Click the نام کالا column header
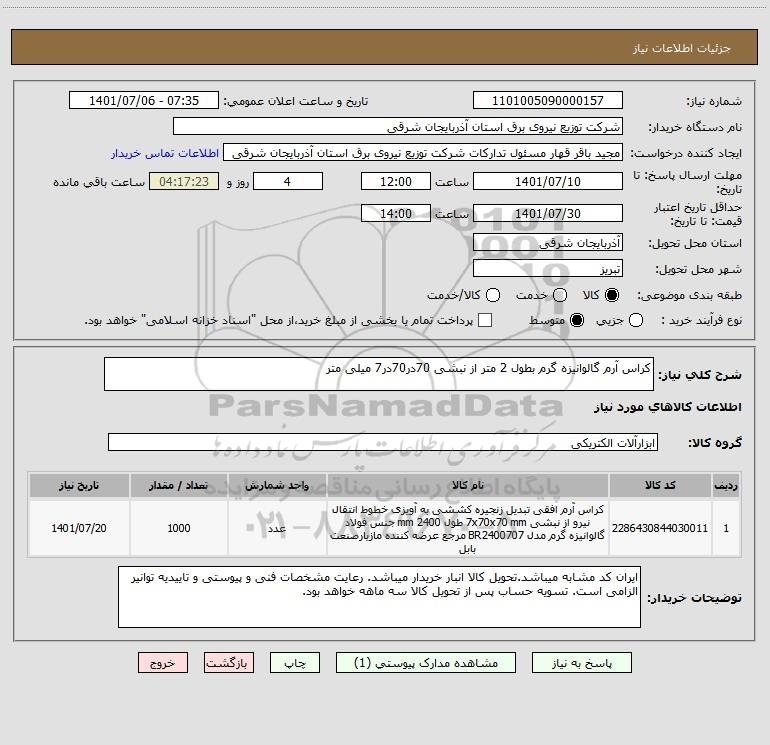The image size is (770, 745). (x=468, y=485)
